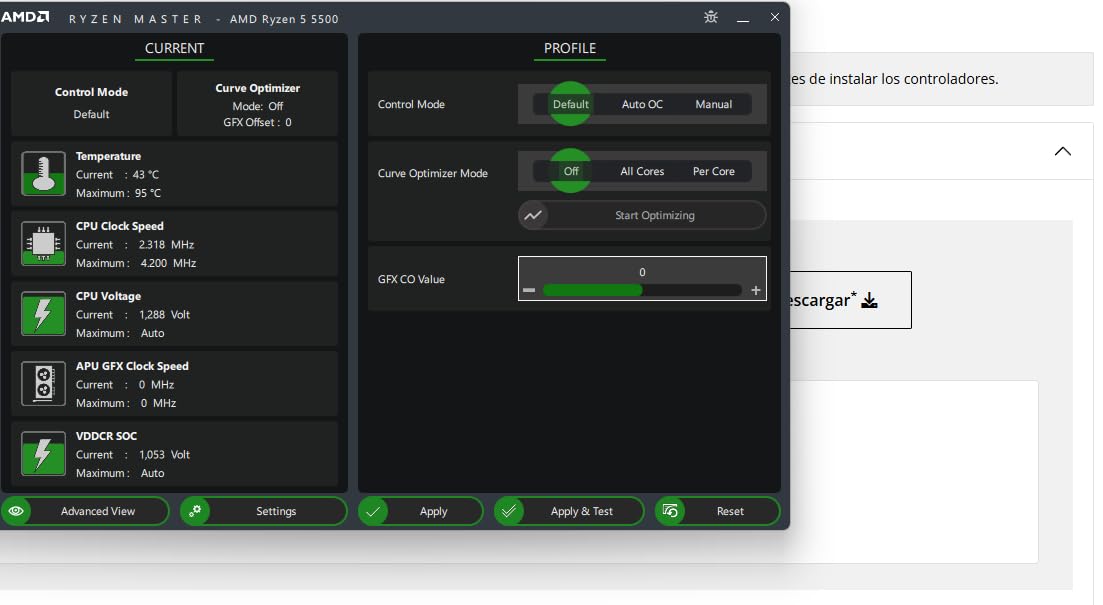Collapse the section with the chevron in the browser
Screen dimensions: 1103x605
(x=1062, y=151)
